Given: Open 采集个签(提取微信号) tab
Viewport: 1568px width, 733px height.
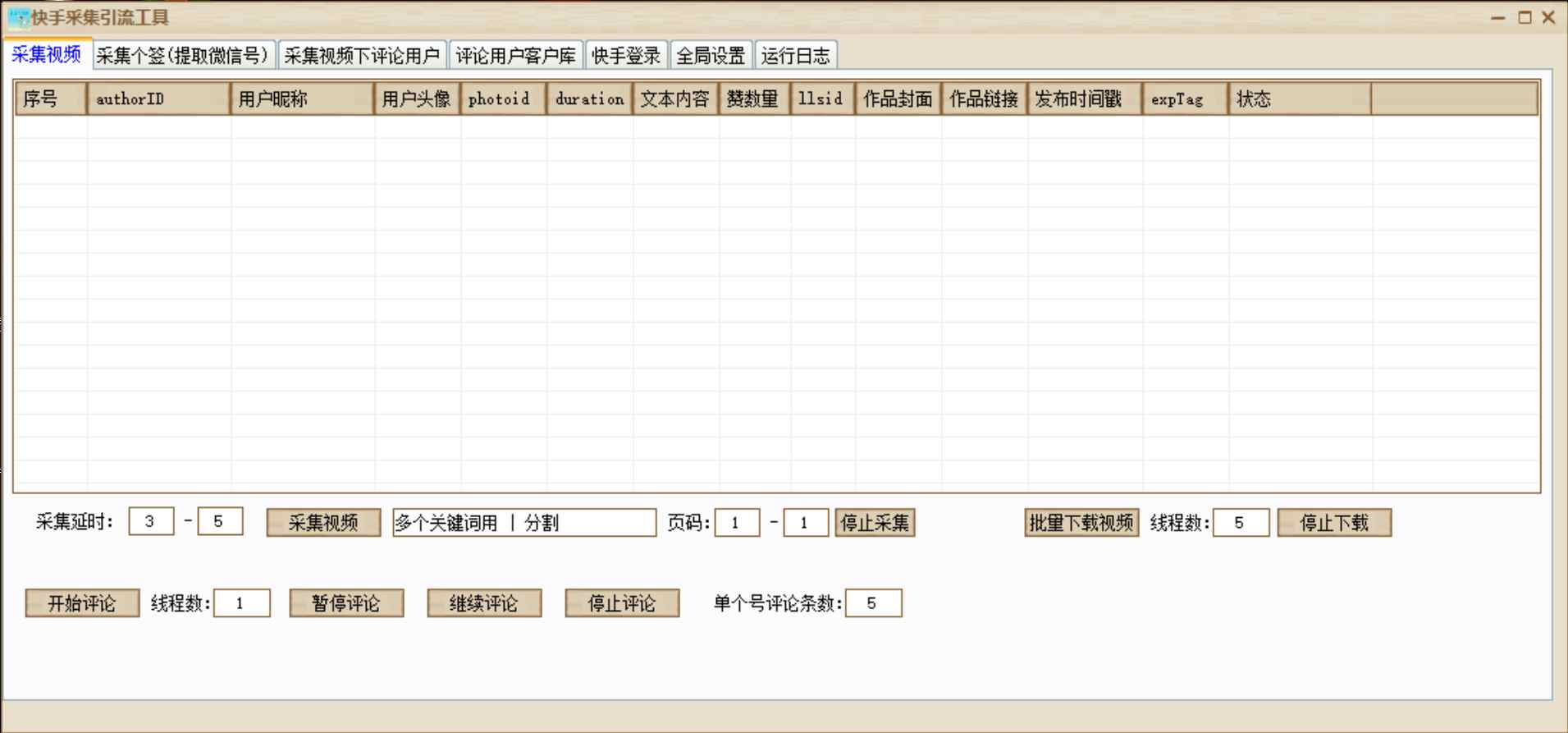Looking at the screenshot, I should (x=182, y=56).
